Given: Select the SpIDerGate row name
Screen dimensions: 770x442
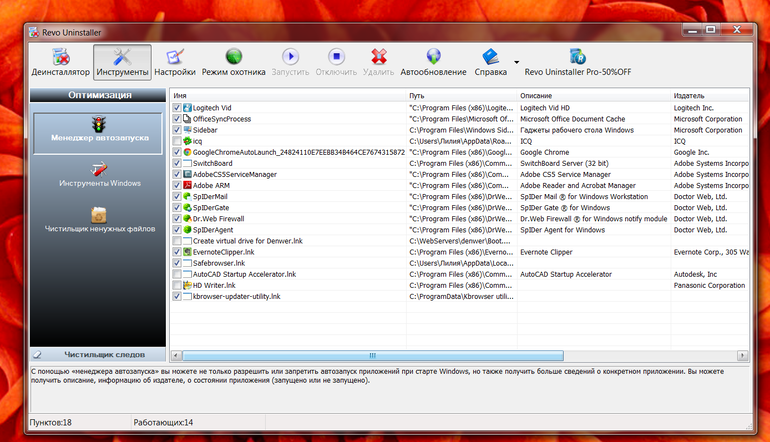Looking at the screenshot, I should 211,208.
